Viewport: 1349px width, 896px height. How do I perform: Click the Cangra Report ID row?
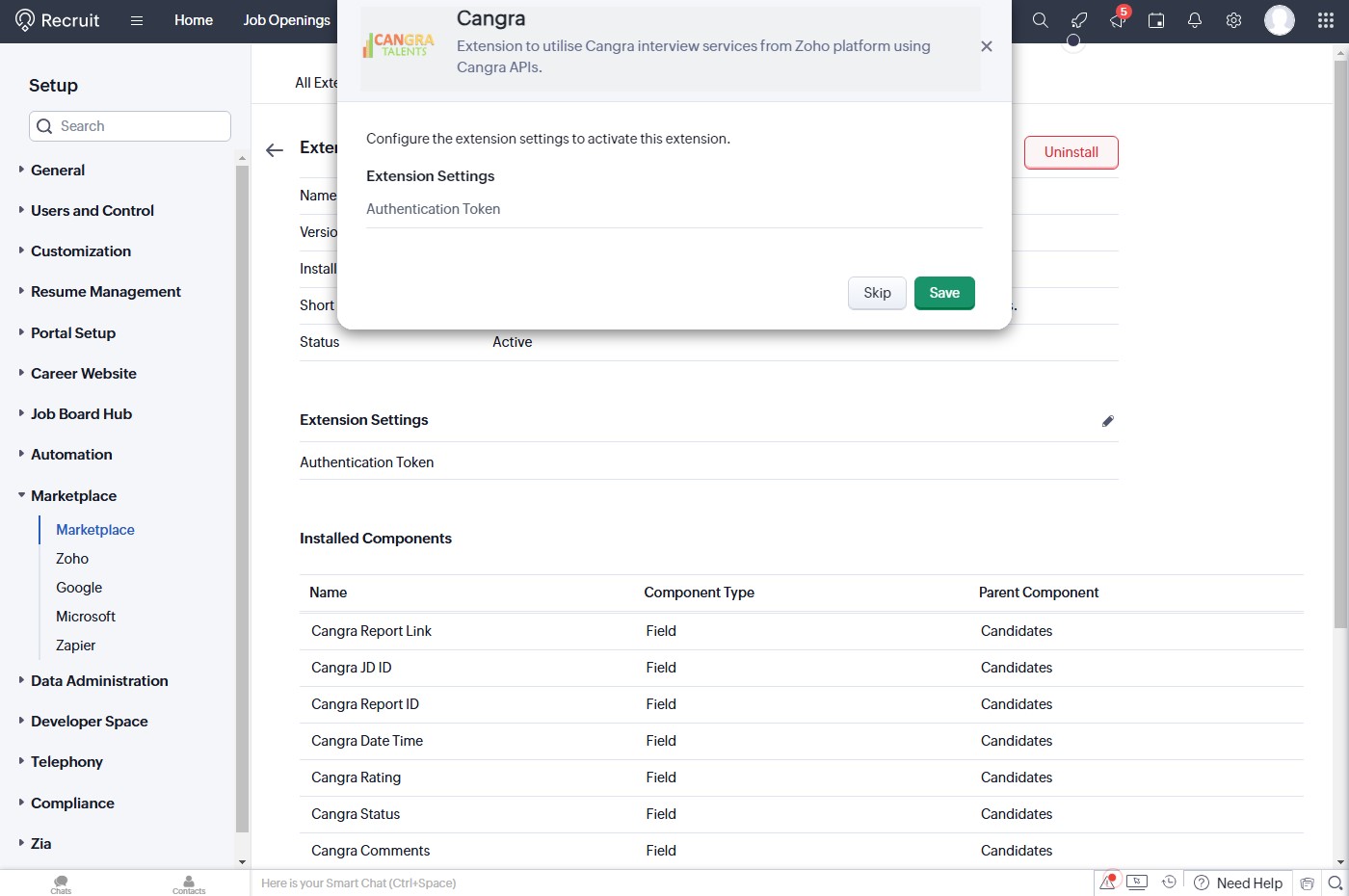point(802,704)
